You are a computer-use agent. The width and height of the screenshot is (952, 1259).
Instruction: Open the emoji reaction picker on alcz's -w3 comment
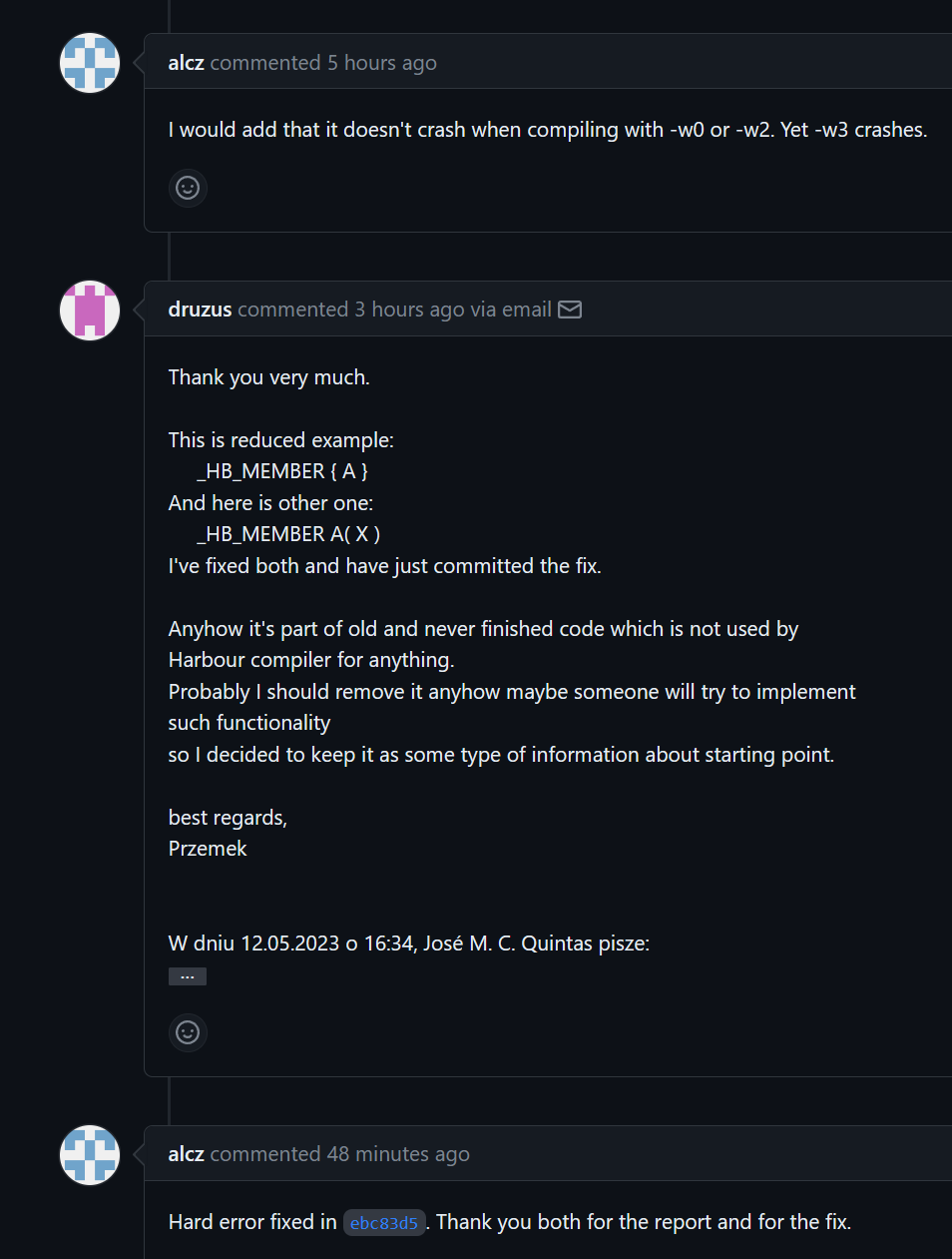pos(188,188)
